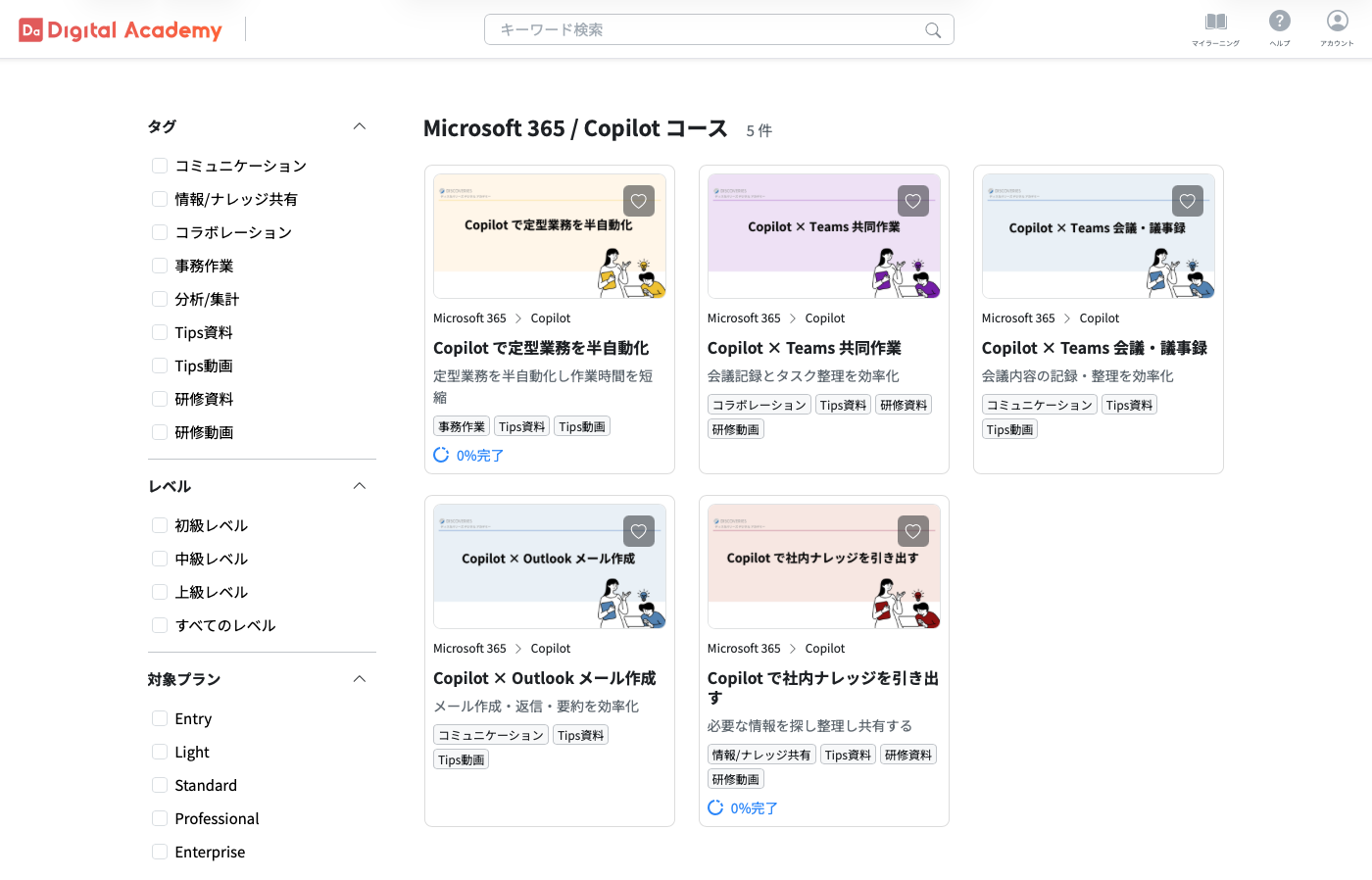Favorite the Copilot で定型業務を半自動化 course
Image resolution: width=1372 pixels, height=880 pixels.
pos(639,201)
